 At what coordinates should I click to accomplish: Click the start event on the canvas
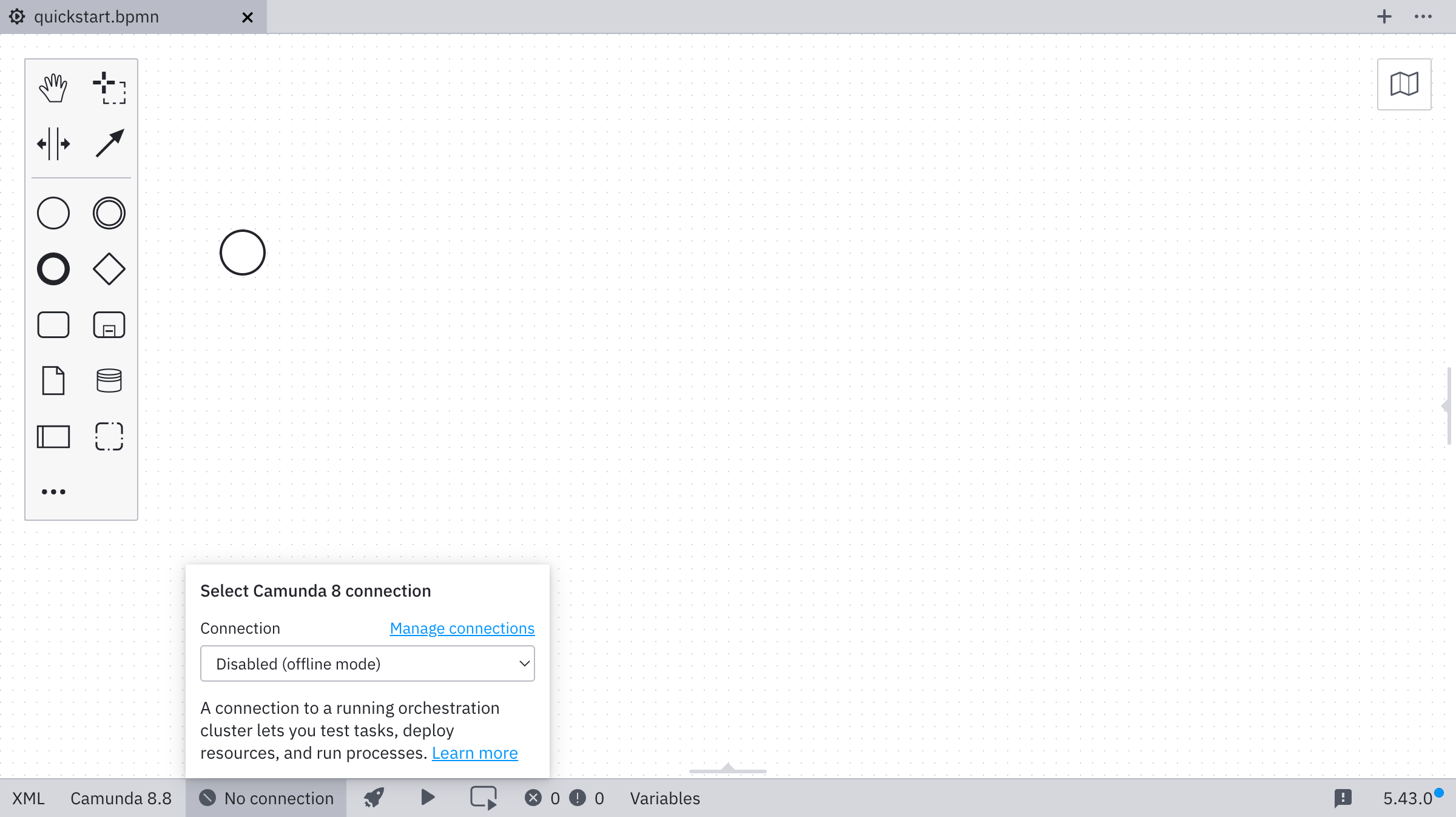point(242,253)
